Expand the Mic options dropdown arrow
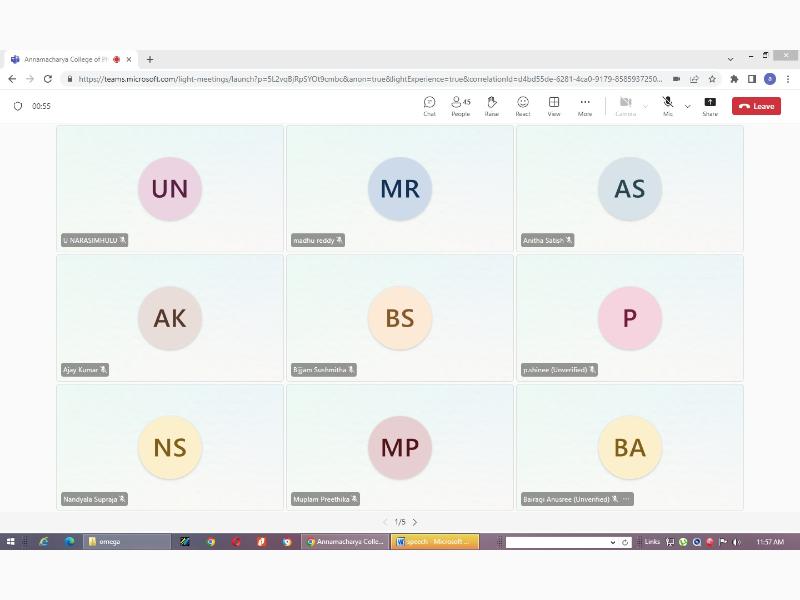 click(x=687, y=106)
